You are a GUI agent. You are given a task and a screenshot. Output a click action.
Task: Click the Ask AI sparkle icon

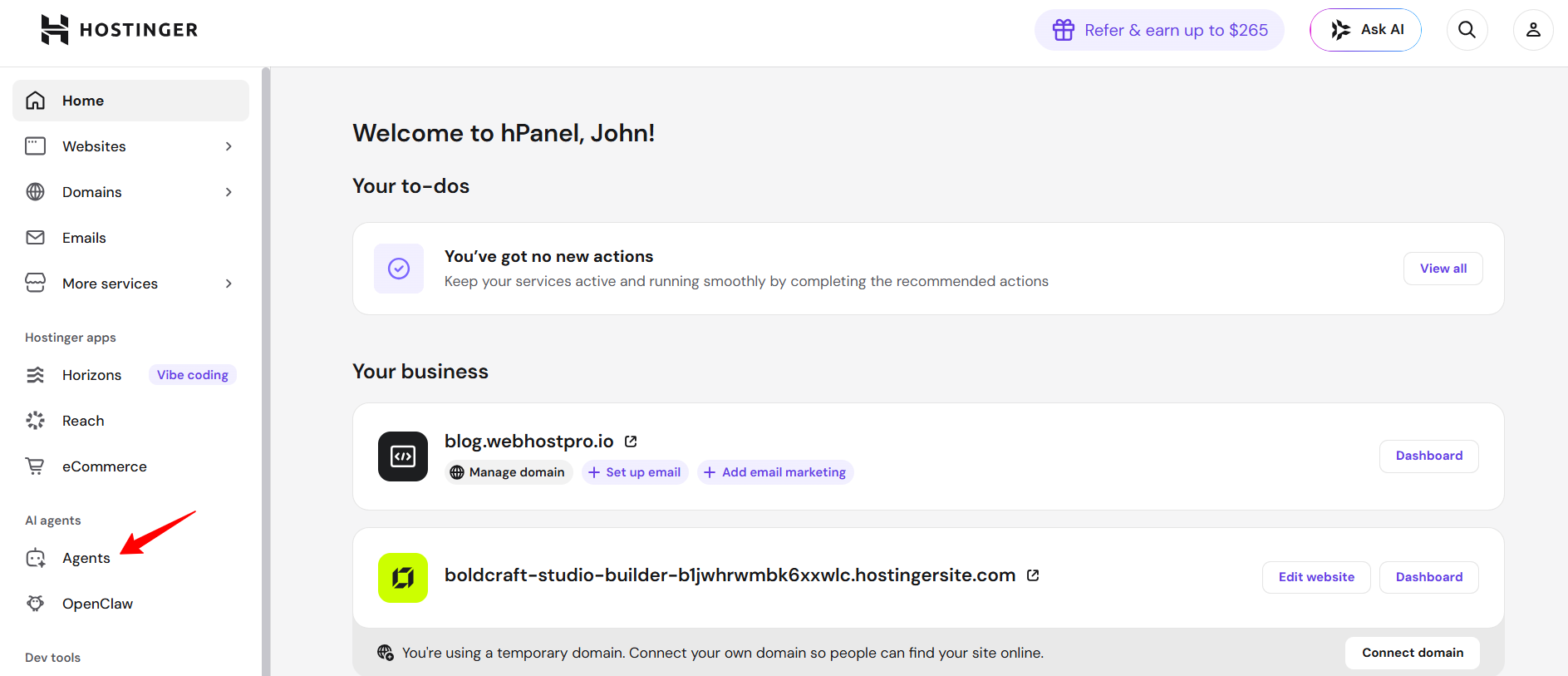[1340, 30]
